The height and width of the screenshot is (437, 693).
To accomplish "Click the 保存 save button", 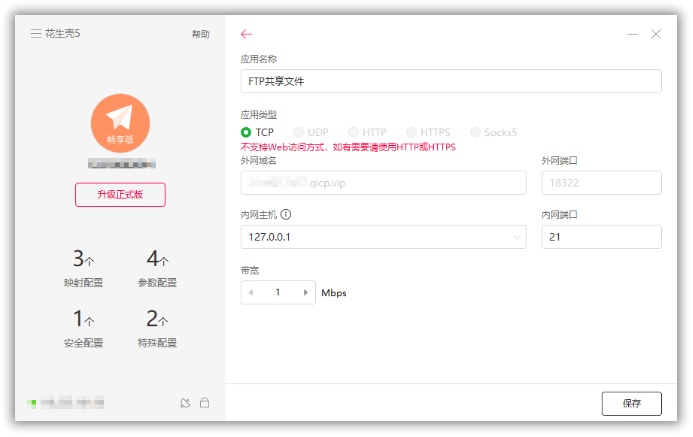I will pos(631,404).
